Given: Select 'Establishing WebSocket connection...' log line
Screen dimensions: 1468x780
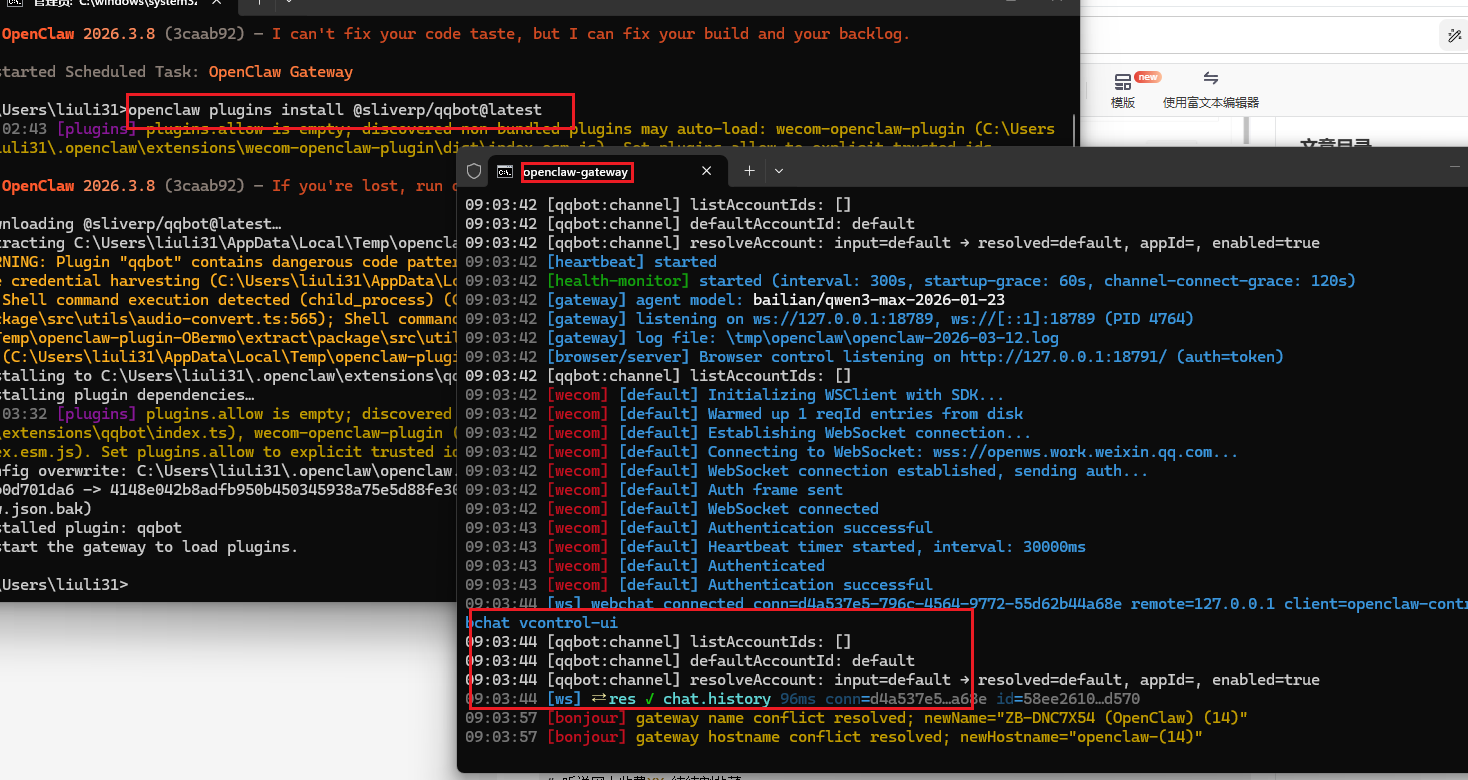Looking at the screenshot, I should [x=748, y=433].
